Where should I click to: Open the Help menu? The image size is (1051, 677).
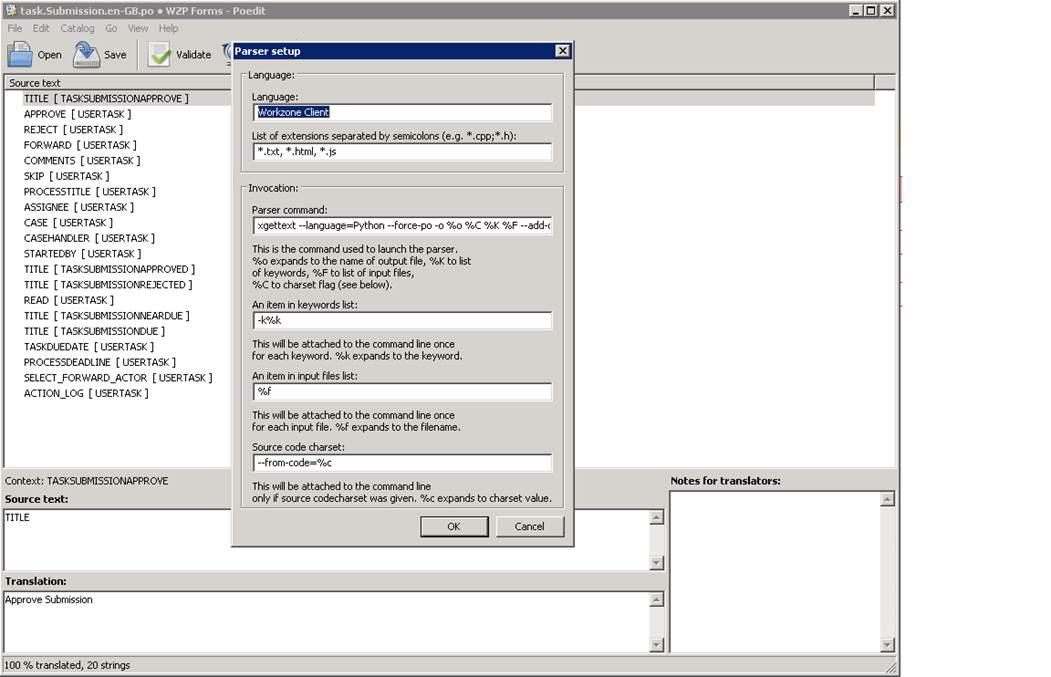pos(168,28)
